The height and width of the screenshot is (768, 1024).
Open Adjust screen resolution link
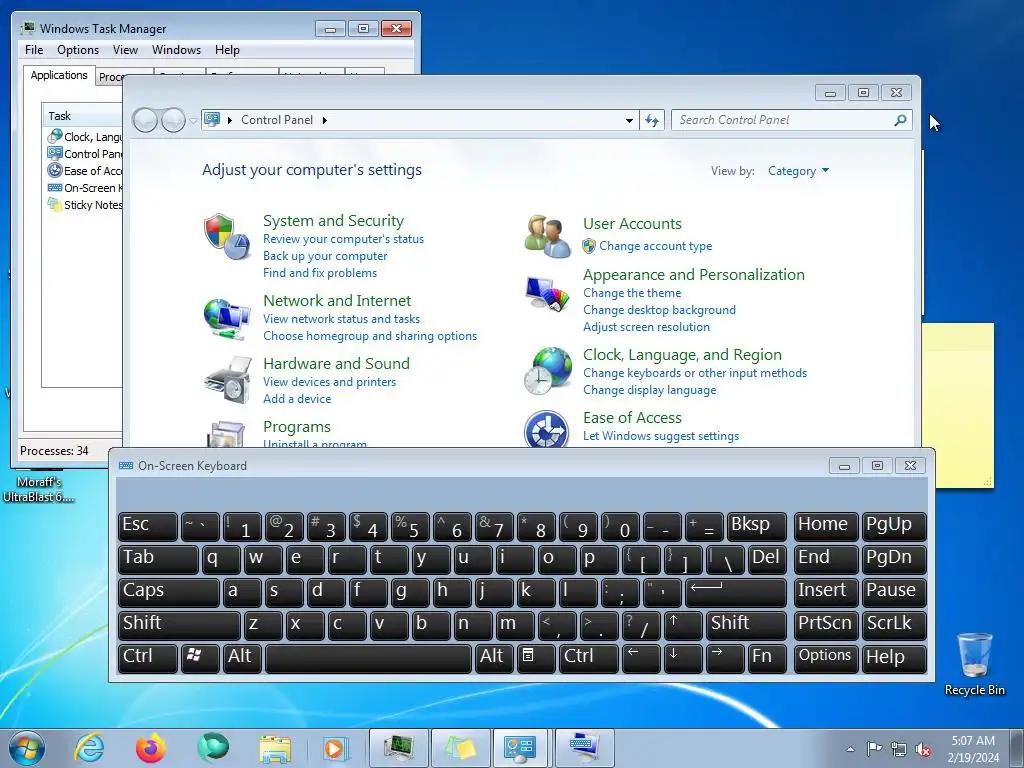[x=646, y=327]
